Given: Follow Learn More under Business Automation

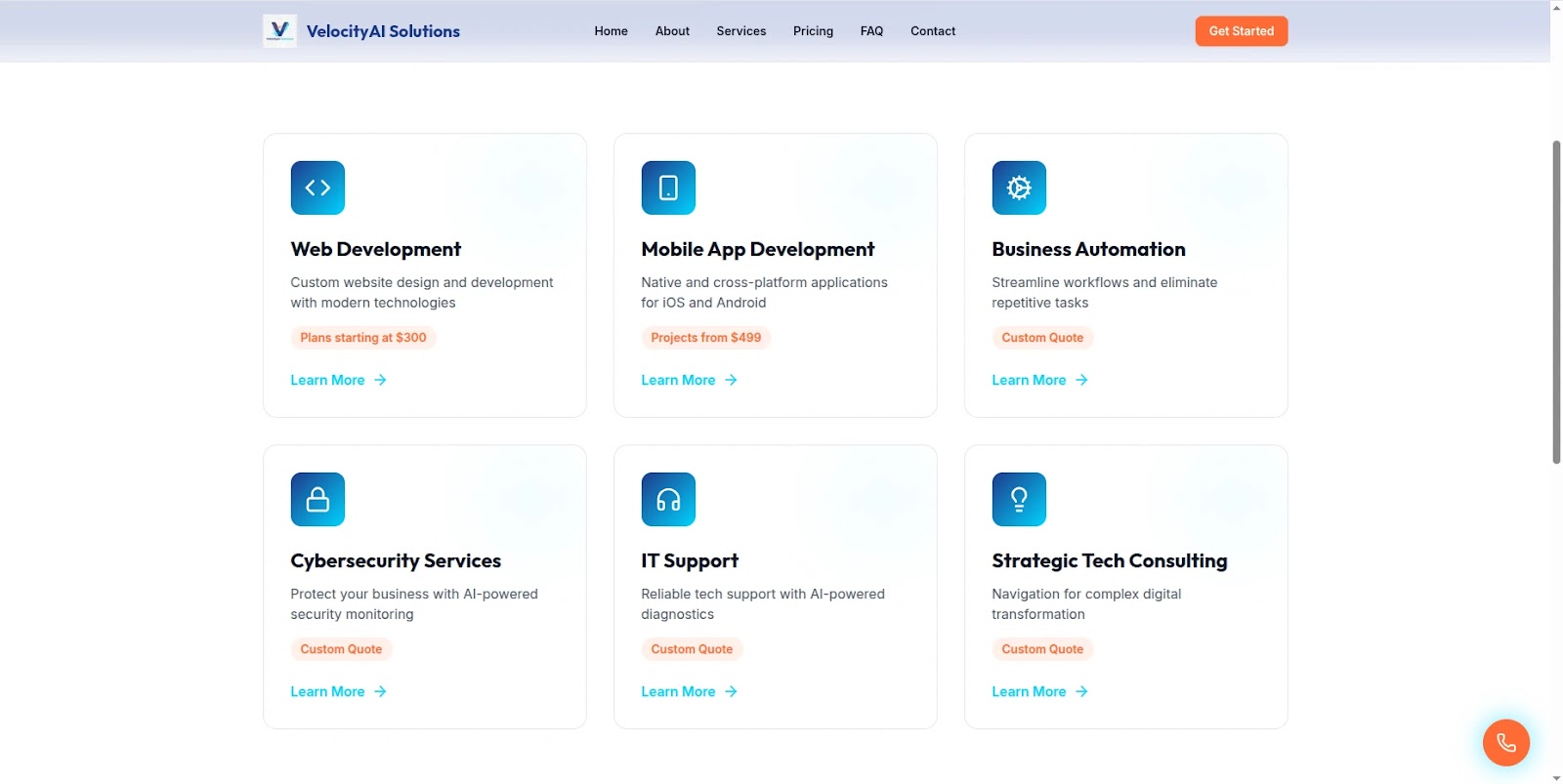Looking at the screenshot, I should 1040,380.
